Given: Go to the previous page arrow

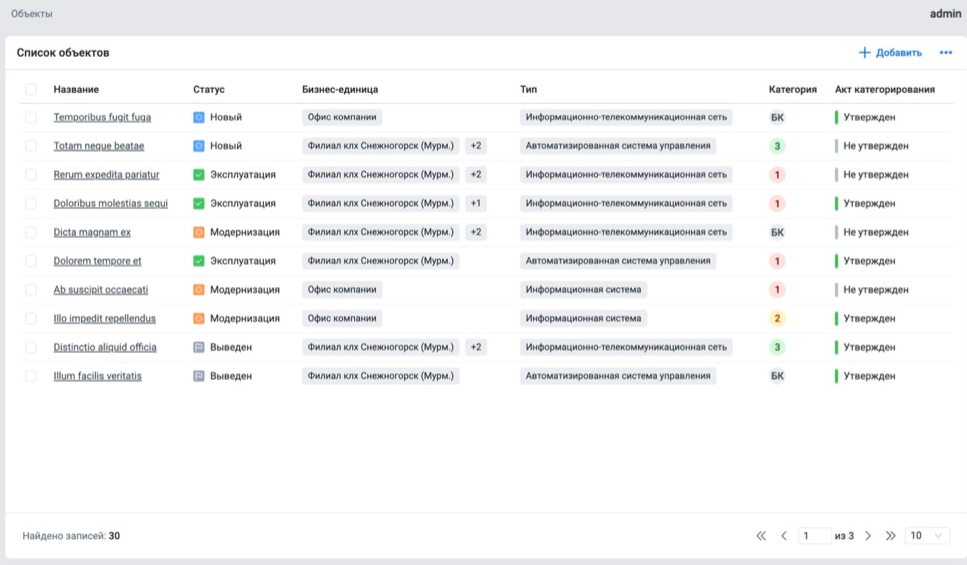Looking at the screenshot, I should pos(784,536).
